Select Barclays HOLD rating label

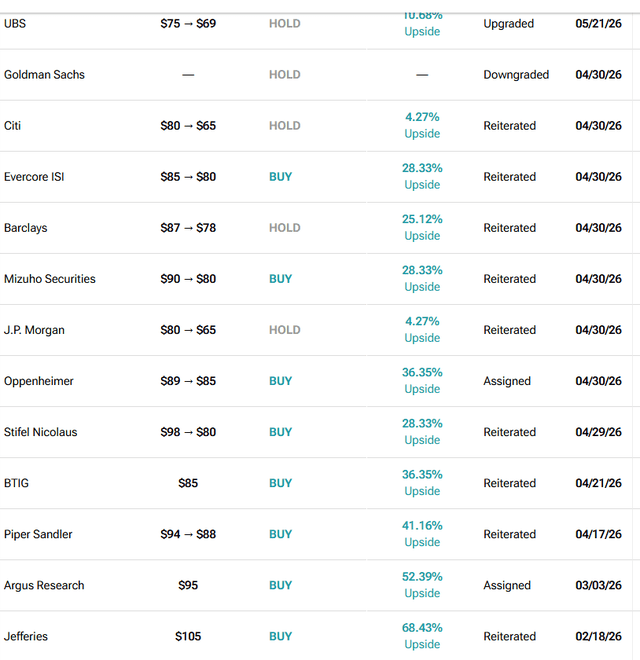coord(285,228)
